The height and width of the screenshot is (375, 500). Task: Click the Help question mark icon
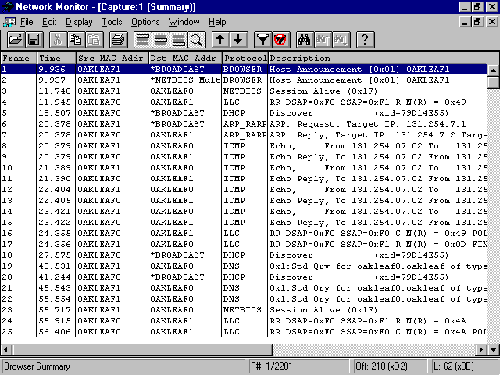[365, 40]
